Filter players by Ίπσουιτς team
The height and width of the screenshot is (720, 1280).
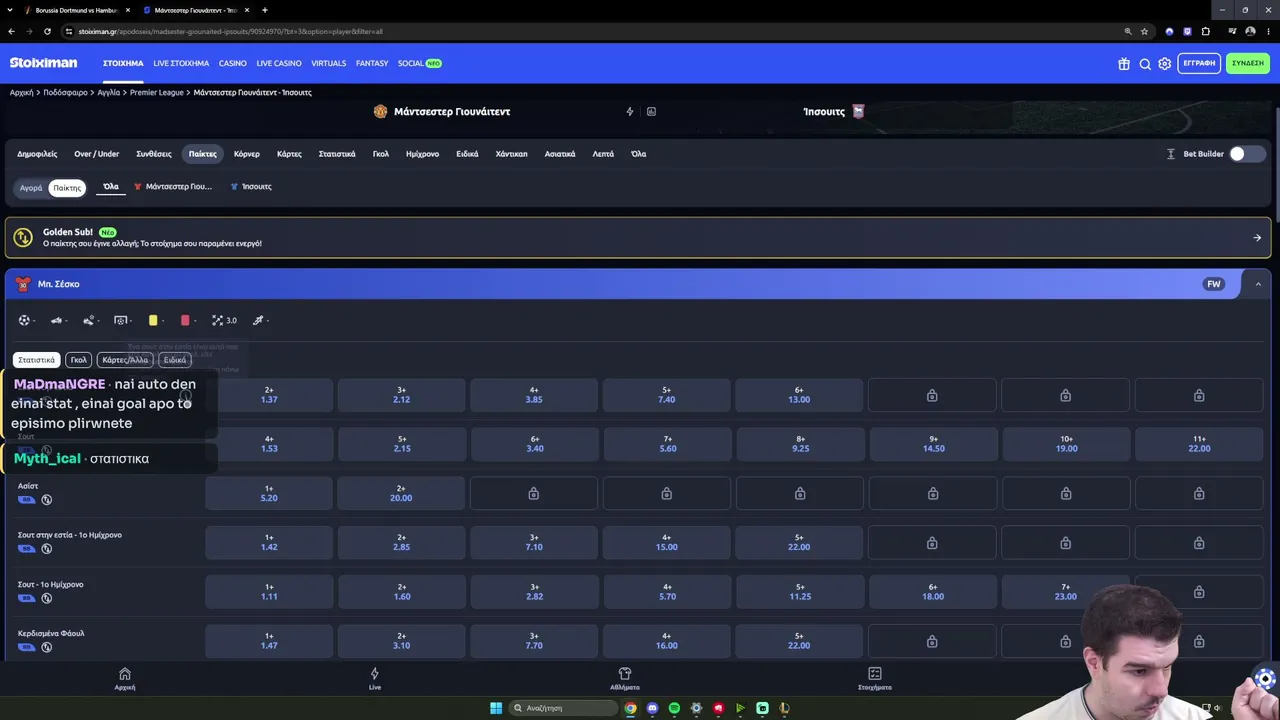click(251, 187)
